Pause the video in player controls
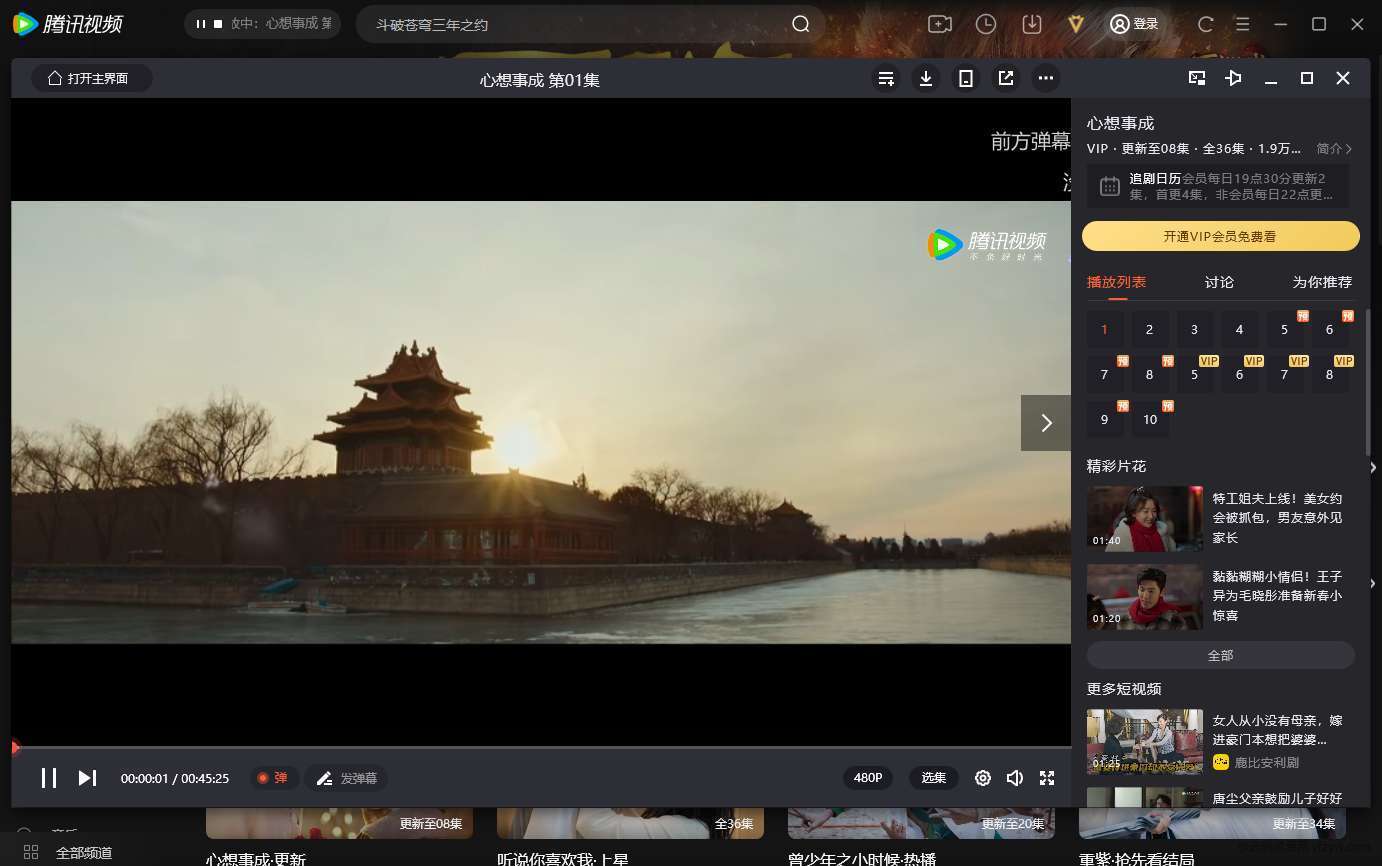The width and height of the screenshot is (1382, 866). (48, 778)
